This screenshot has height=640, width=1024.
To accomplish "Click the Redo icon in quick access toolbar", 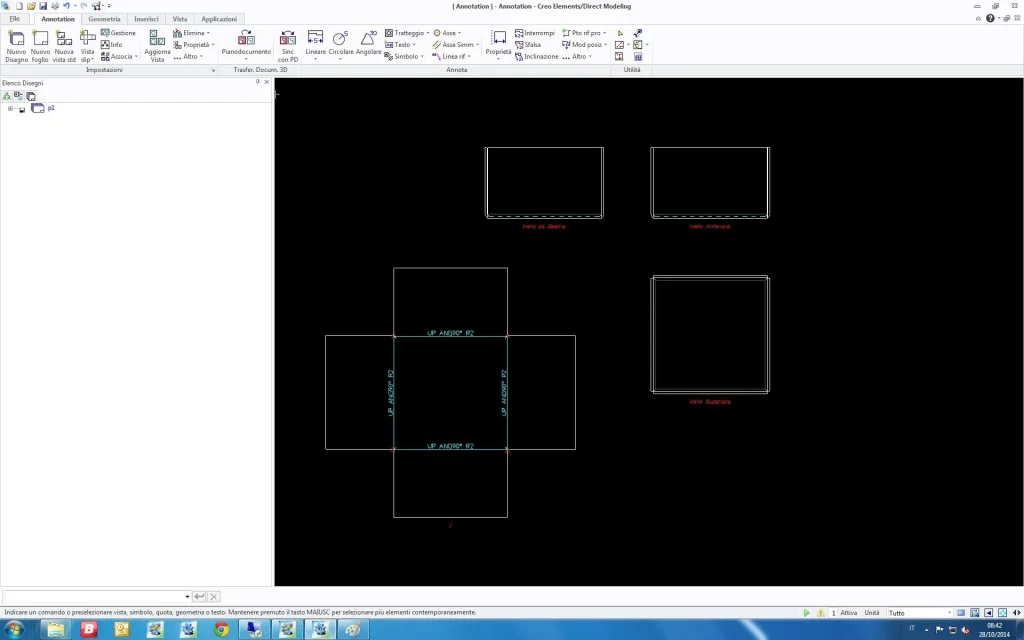I will click(84, 6).
